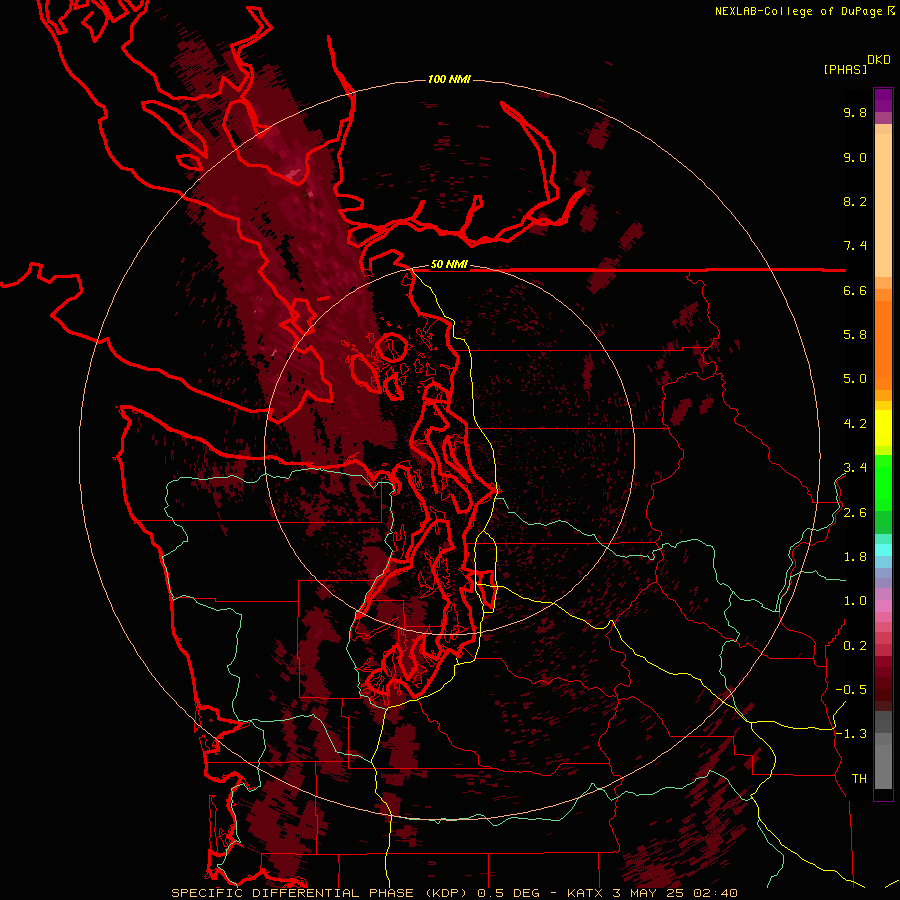The height and width of the screenshot is (900, 900).
Task: Select the 5.0 scale label
Action: point(855,379)
